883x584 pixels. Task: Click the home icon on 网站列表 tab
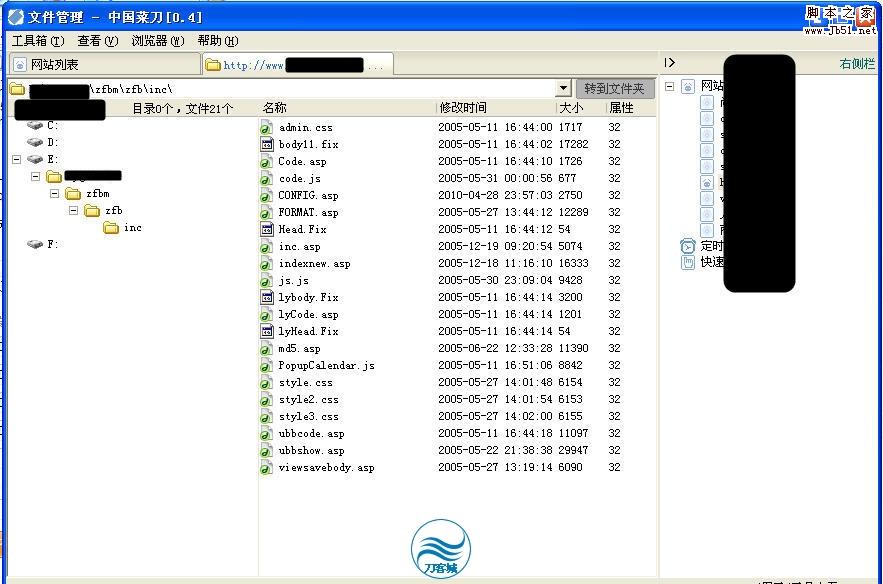(20, 65)
